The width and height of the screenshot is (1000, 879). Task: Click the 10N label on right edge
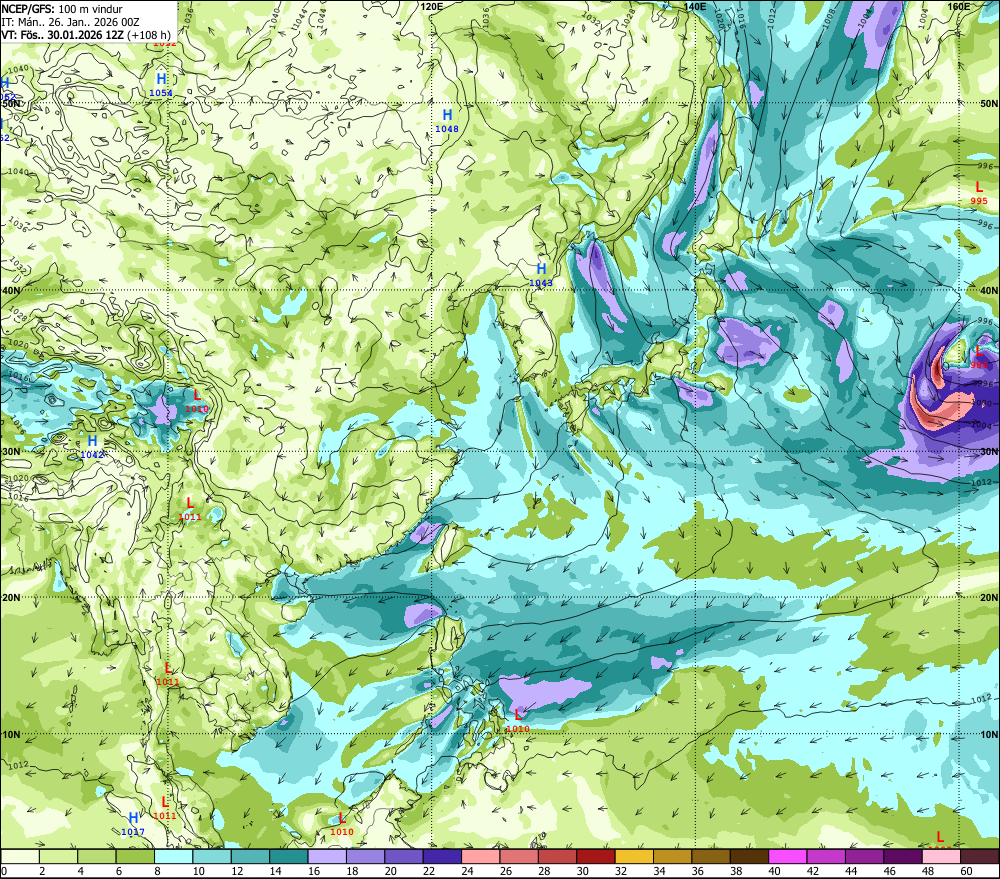[x=989, y=734]
